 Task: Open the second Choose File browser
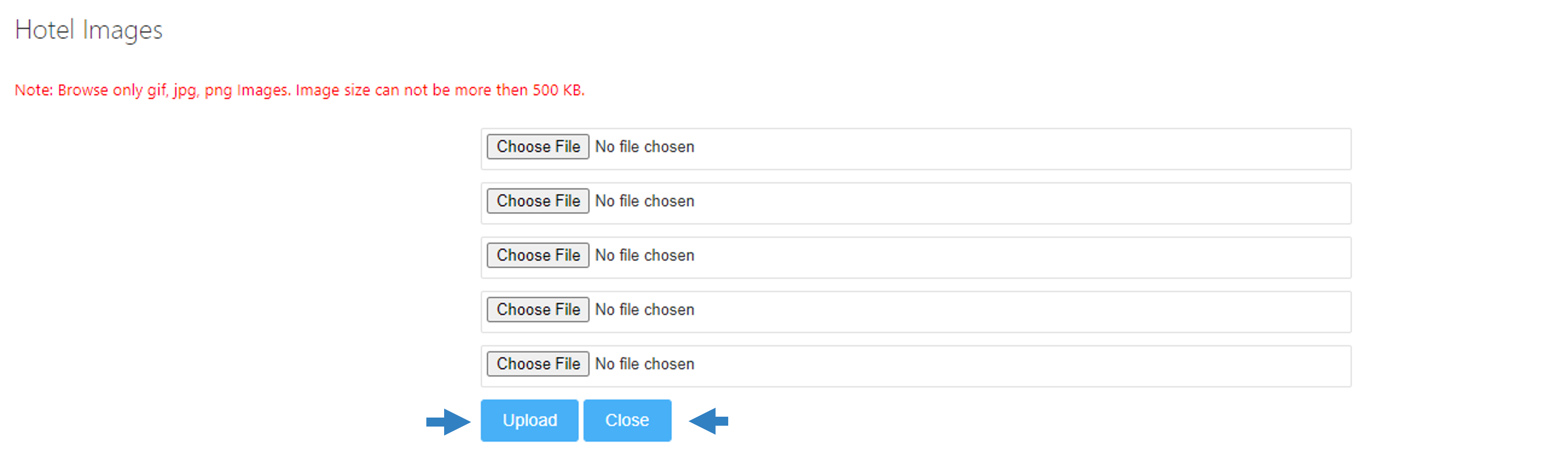(x=538, y=201)
